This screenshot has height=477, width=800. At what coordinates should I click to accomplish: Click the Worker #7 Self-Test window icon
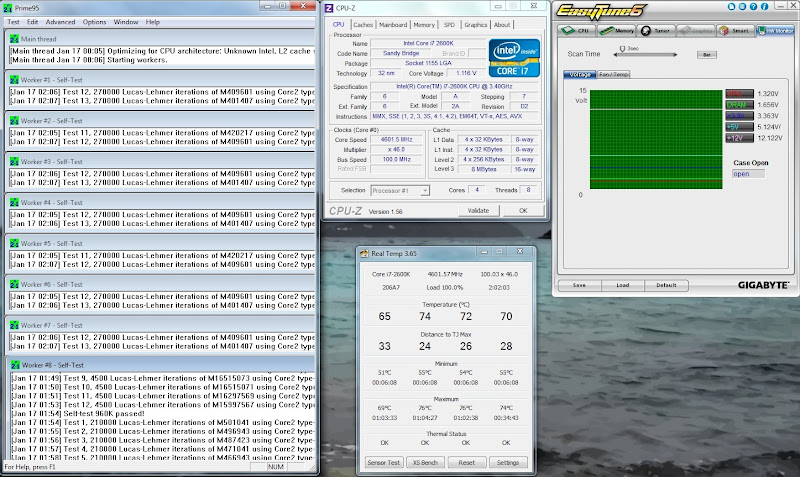[x=14, y=325]
